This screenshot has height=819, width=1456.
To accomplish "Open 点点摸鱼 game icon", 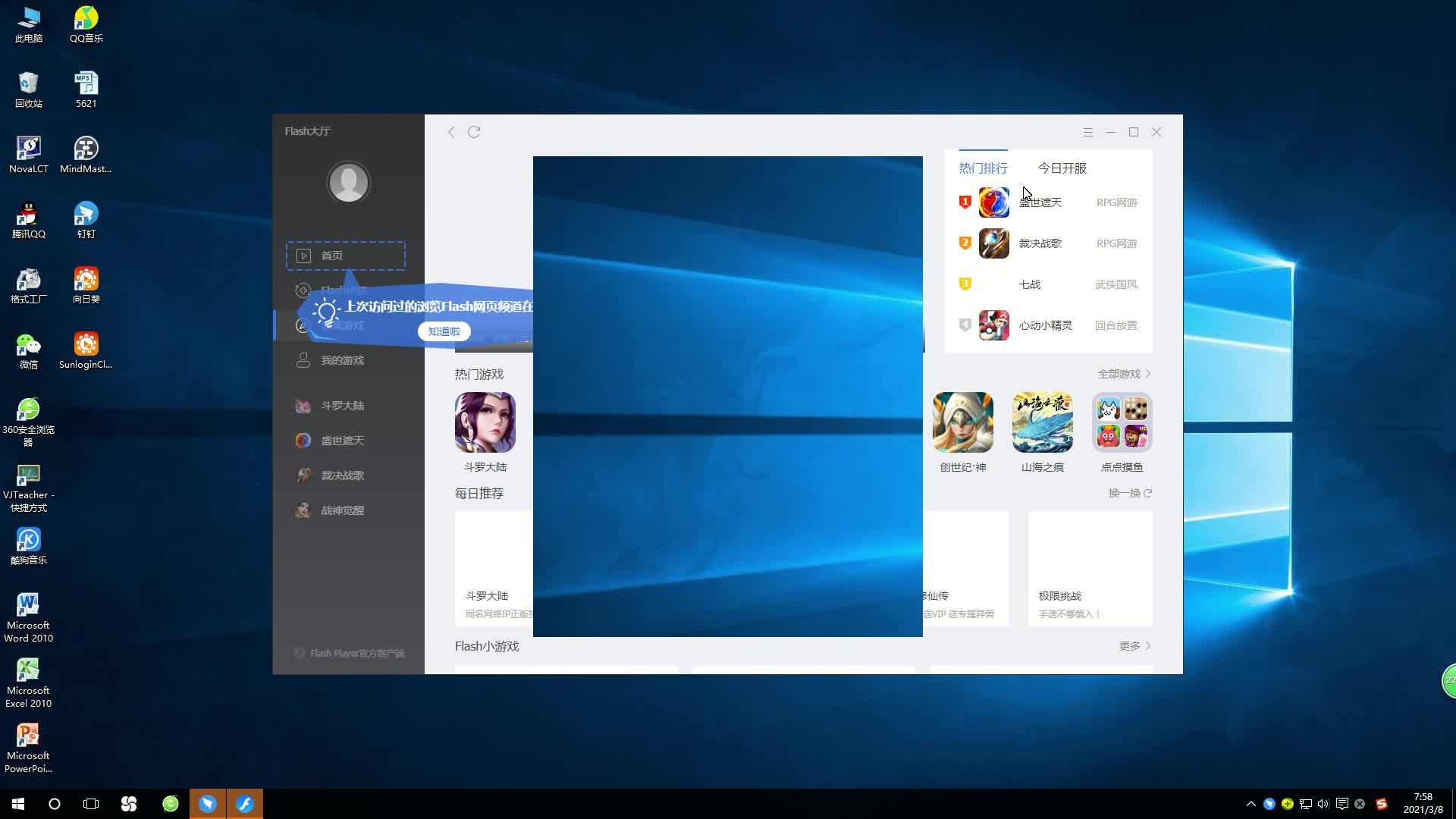I will (x=1122, y=422).
